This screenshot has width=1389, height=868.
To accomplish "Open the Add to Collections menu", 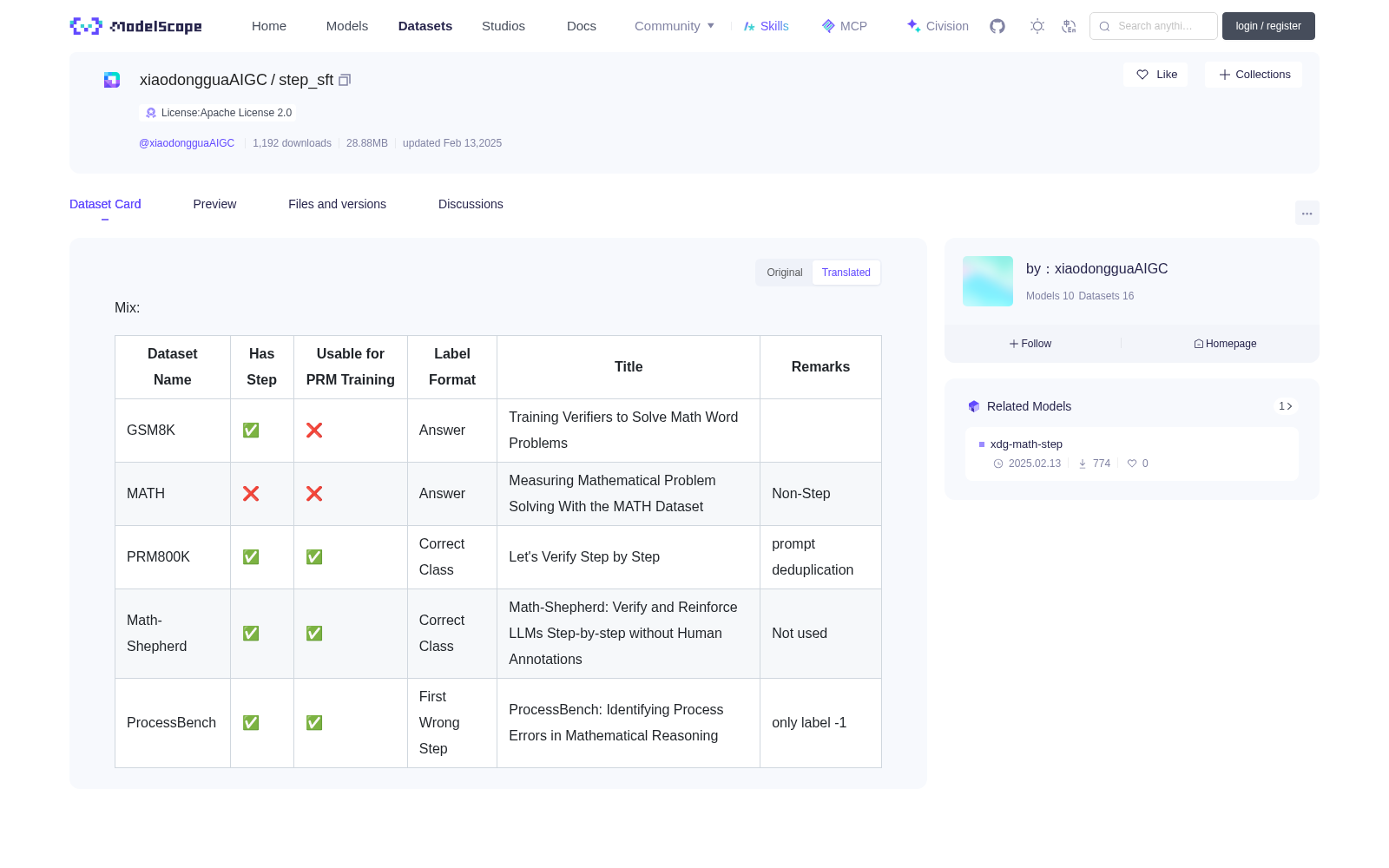I will click(1254, 75).
